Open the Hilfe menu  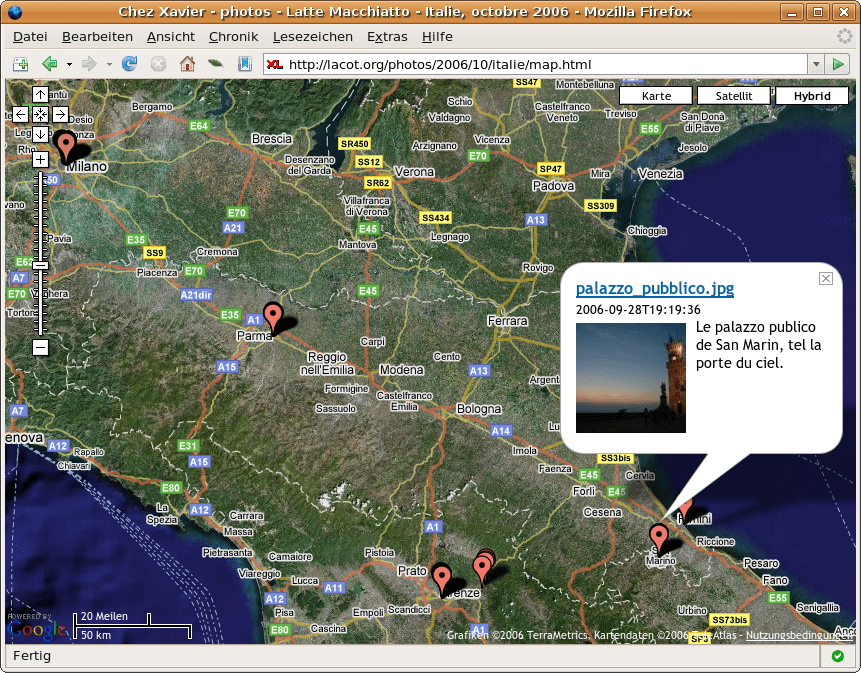(x=437, y=37)
